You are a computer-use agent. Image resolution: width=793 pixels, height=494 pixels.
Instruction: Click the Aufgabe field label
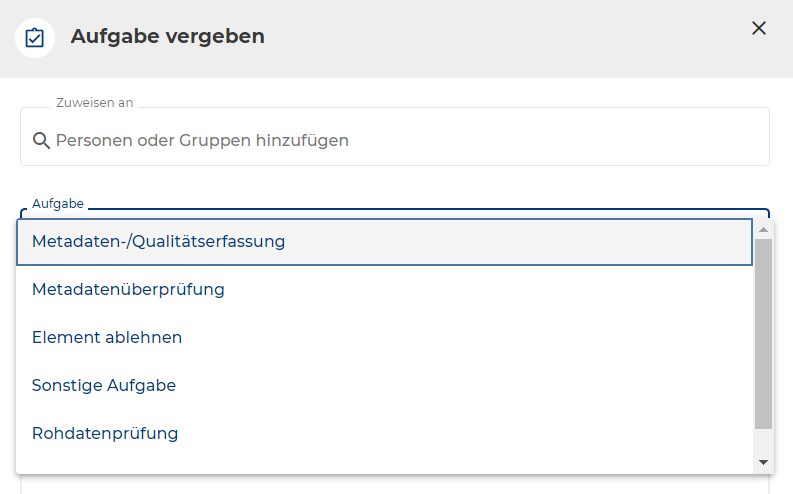pyautogui.click(x=58, y=204)
